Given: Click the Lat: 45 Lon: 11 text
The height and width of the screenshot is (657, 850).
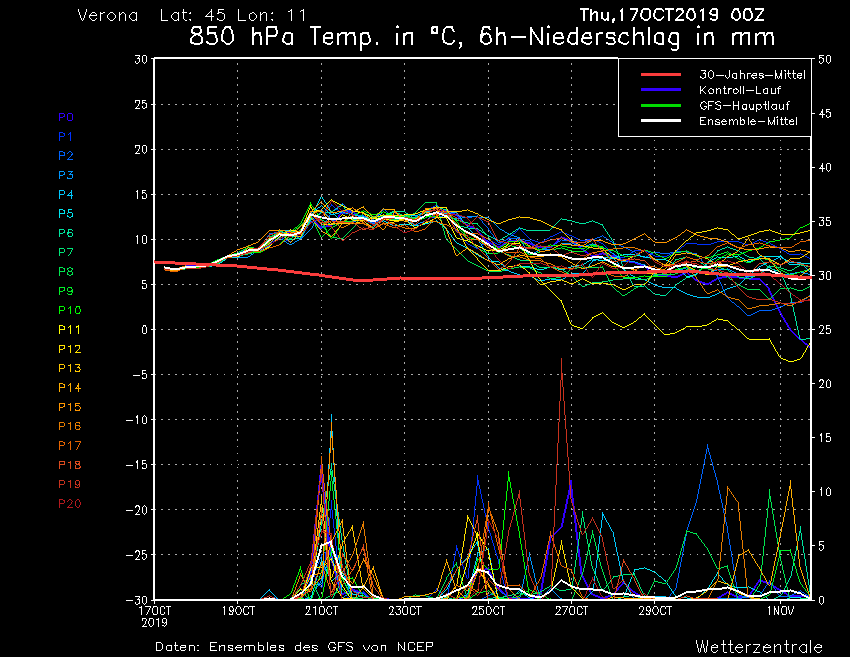Looking at the screenshot, I should (233, 15).
